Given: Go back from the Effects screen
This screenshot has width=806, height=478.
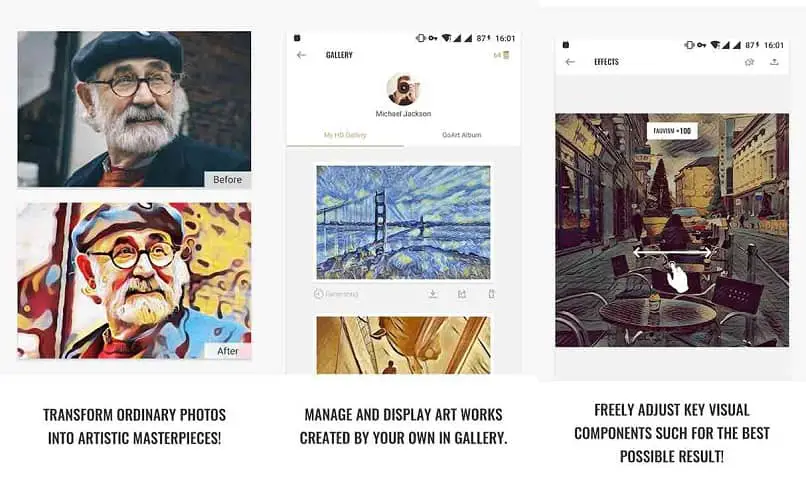Looking at the screenshot, I should click(x=570, y=62).
